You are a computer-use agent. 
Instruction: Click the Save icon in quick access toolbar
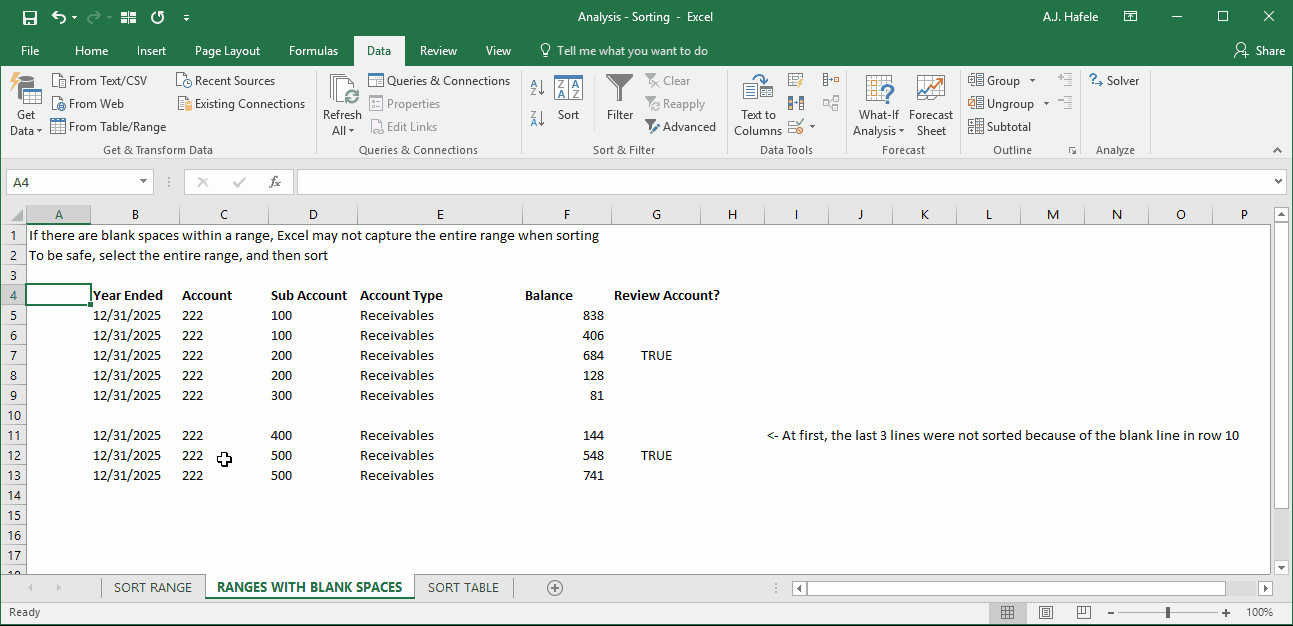click(29, 18)
